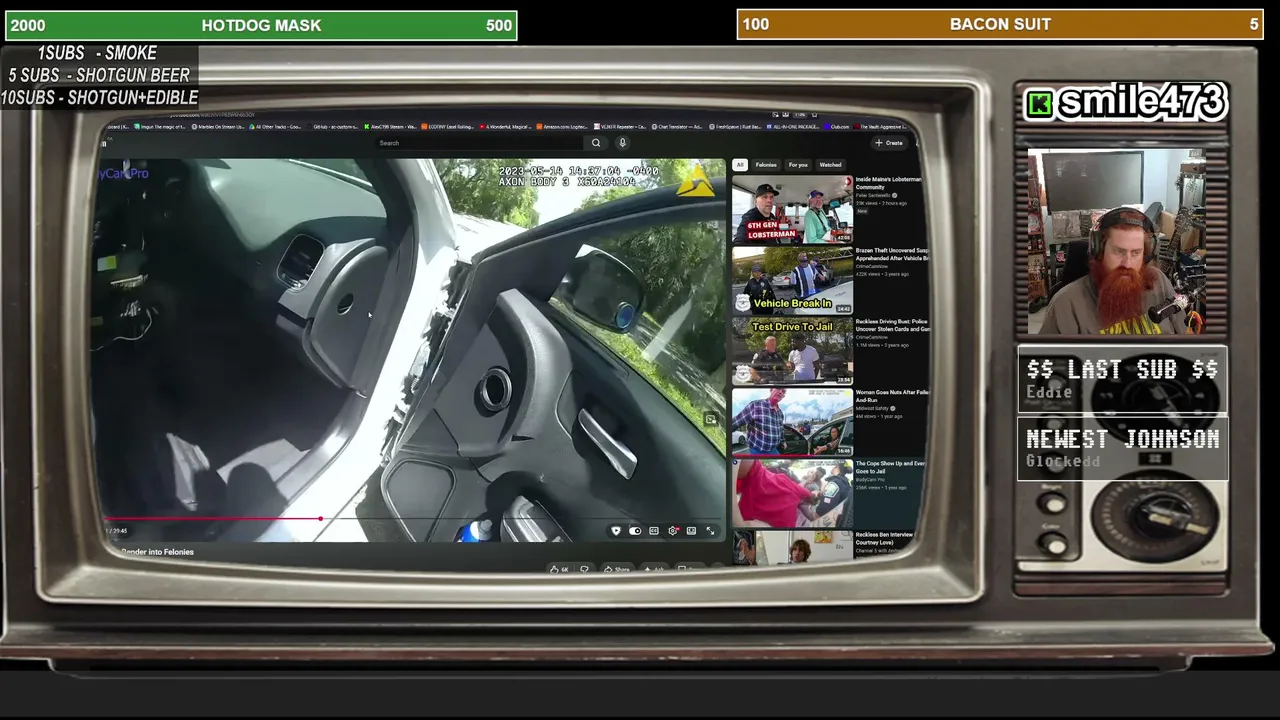Viewport: 1280px width, 720px height.
Task: Click the Amazon.com Logitech browser tab
Action: pos(564,127)
